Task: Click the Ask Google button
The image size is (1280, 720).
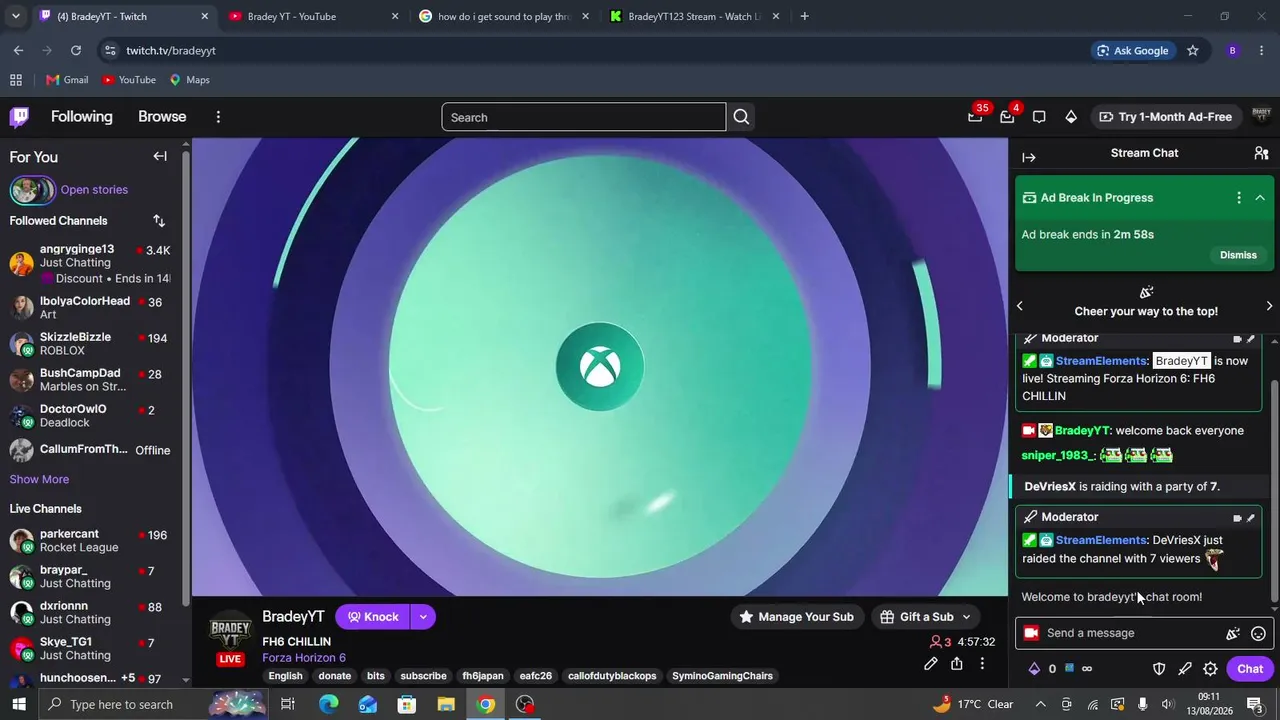Action: (1132, 51)
